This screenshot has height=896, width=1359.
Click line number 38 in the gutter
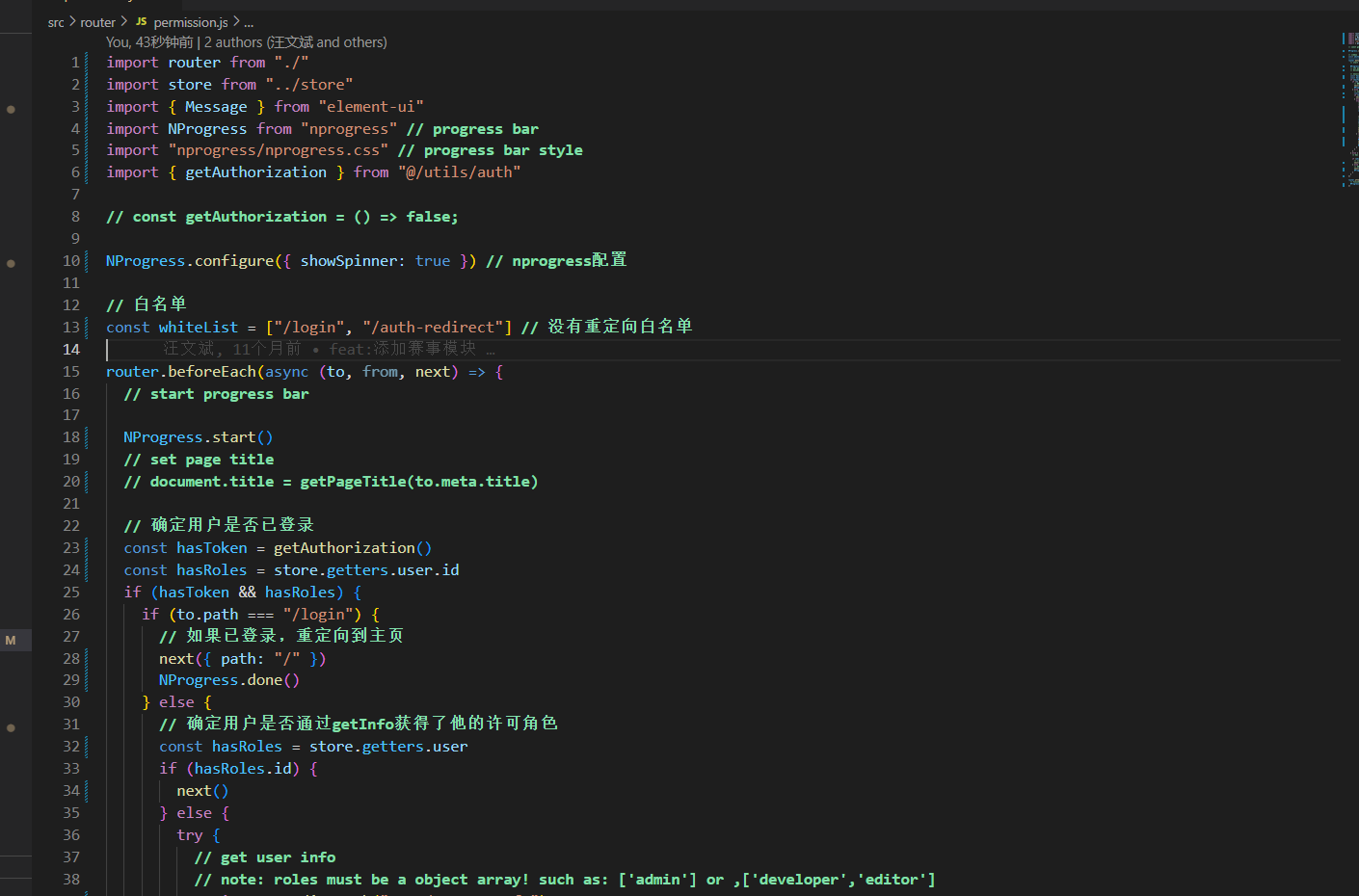click(x=71, y=879)
